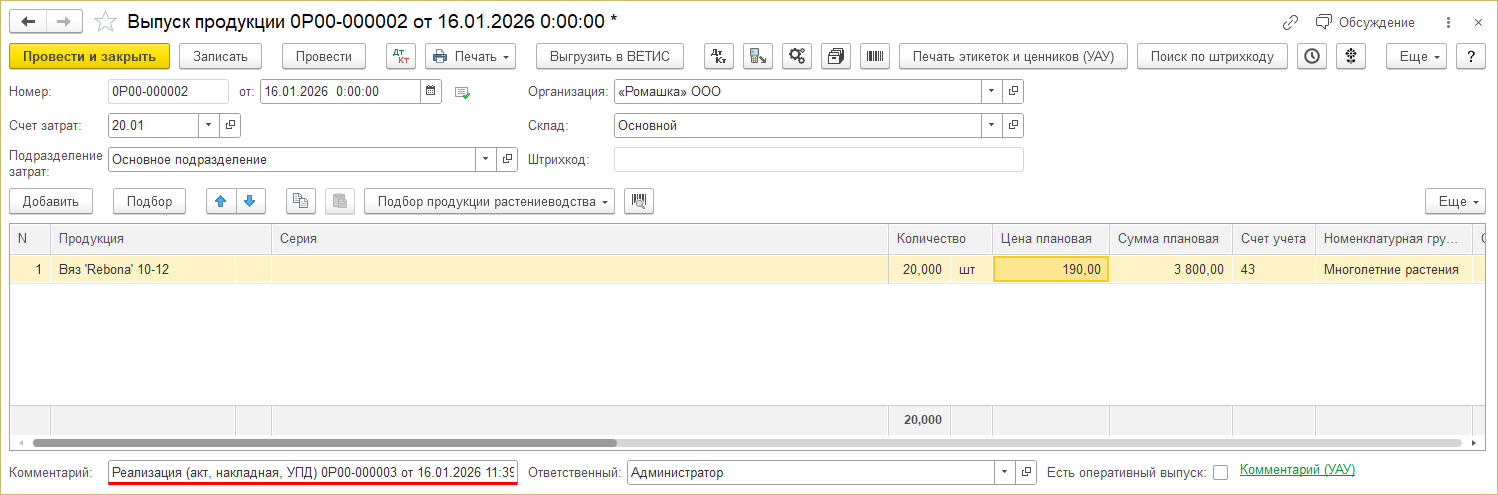Click the table barcode scan icon
Viewport: 1498px width, 495px height.
click(x=639, y=201)
